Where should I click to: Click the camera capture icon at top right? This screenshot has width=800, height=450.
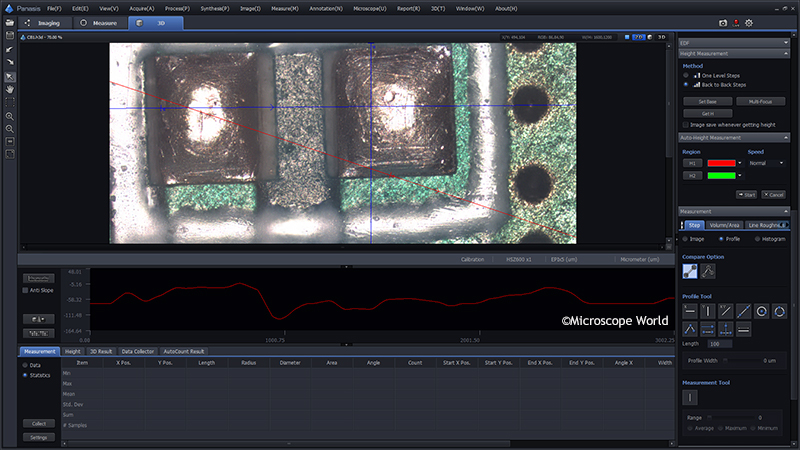point(723,23)
